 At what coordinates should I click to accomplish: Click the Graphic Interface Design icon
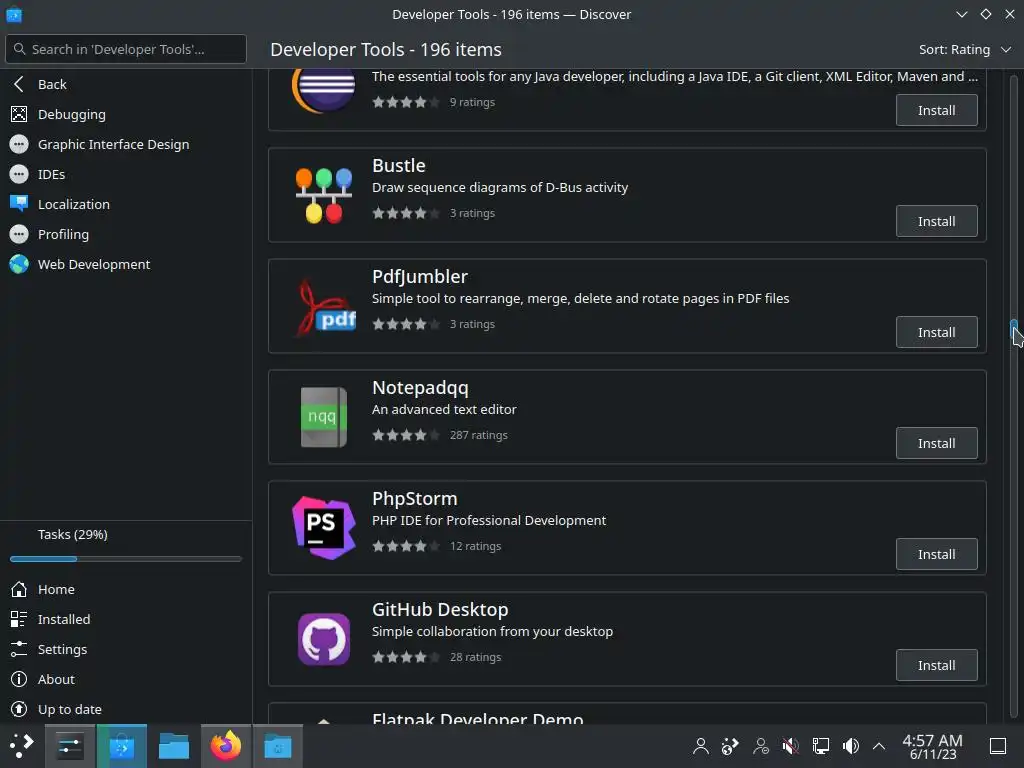point(19,144)
